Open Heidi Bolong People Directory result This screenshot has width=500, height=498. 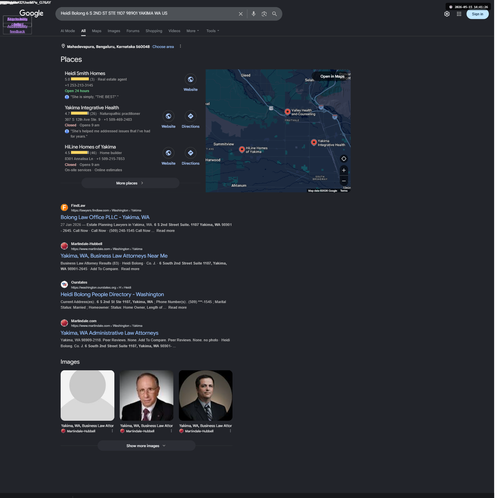click(112, 294)
